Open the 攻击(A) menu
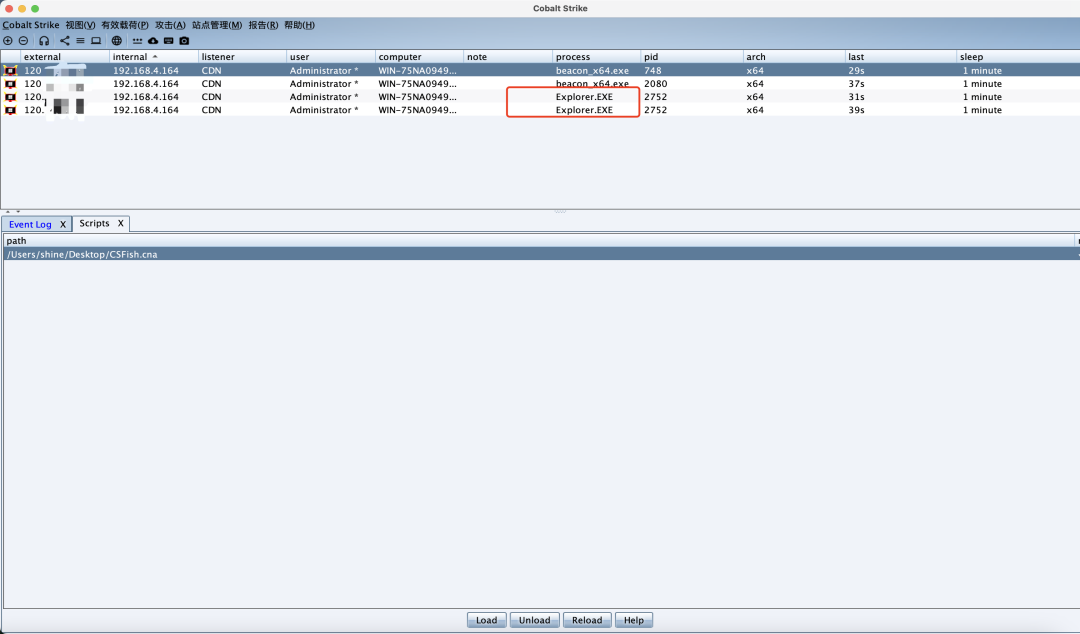Screen dimensions: 1080x634 (170, 25)
